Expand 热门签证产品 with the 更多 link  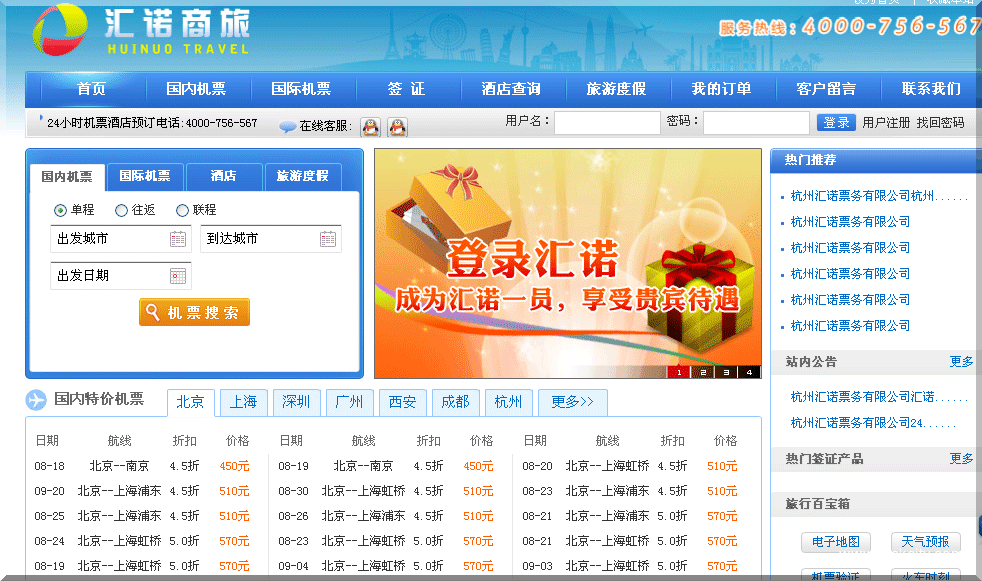click(x=961, y=458)
